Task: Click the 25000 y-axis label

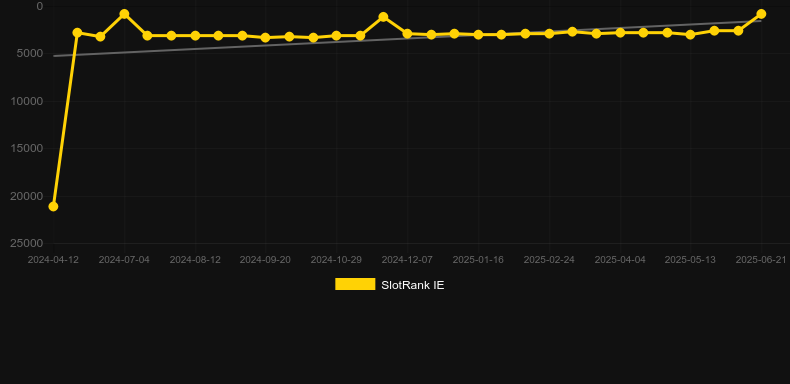Action: click(x=27, y=243)
